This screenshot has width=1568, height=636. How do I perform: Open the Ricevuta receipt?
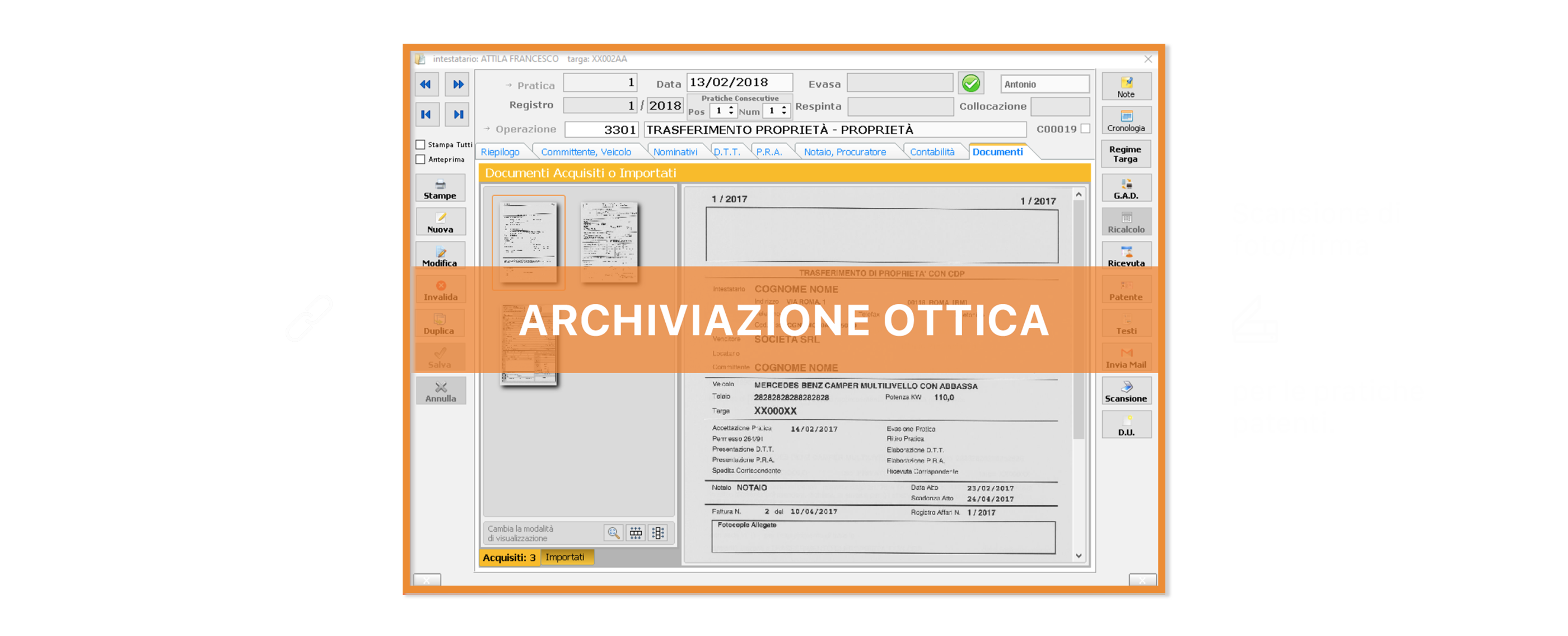(x=1126, y=256)
